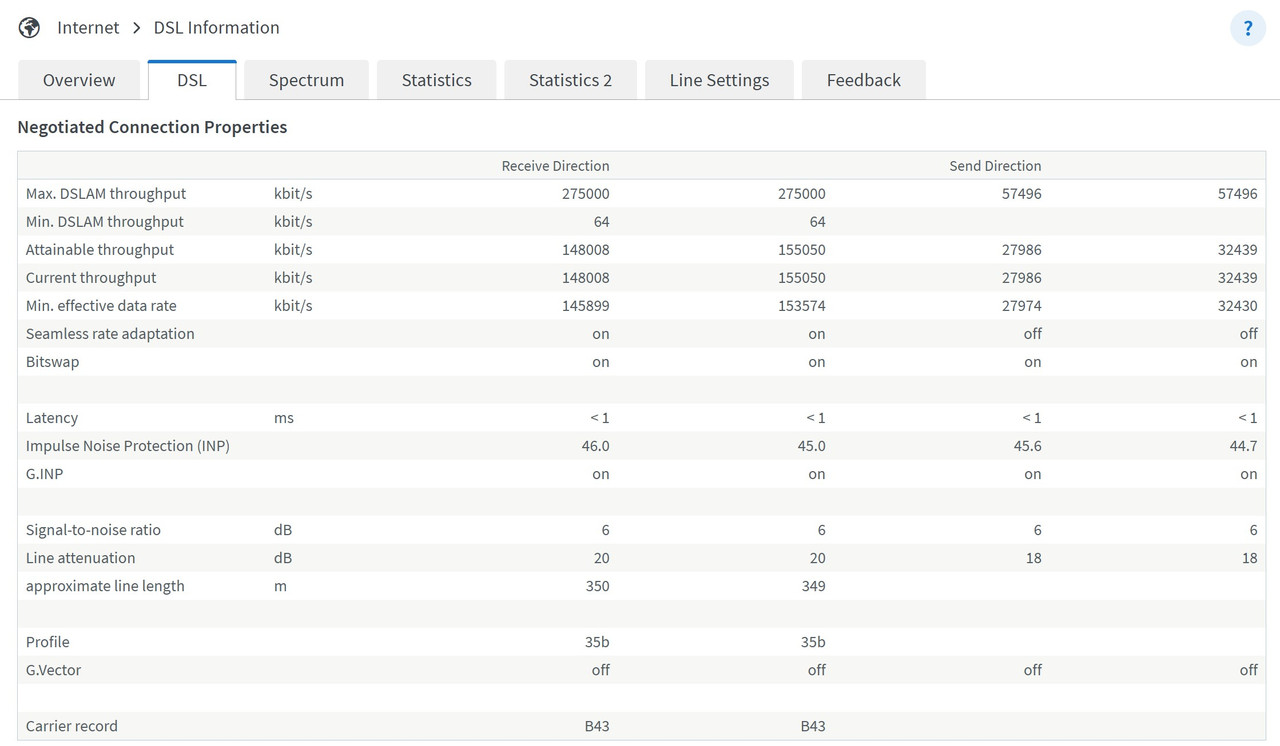Screen dimensions: 1280x746
Task: Click the Current throughput row label
Action: point(91,278)
